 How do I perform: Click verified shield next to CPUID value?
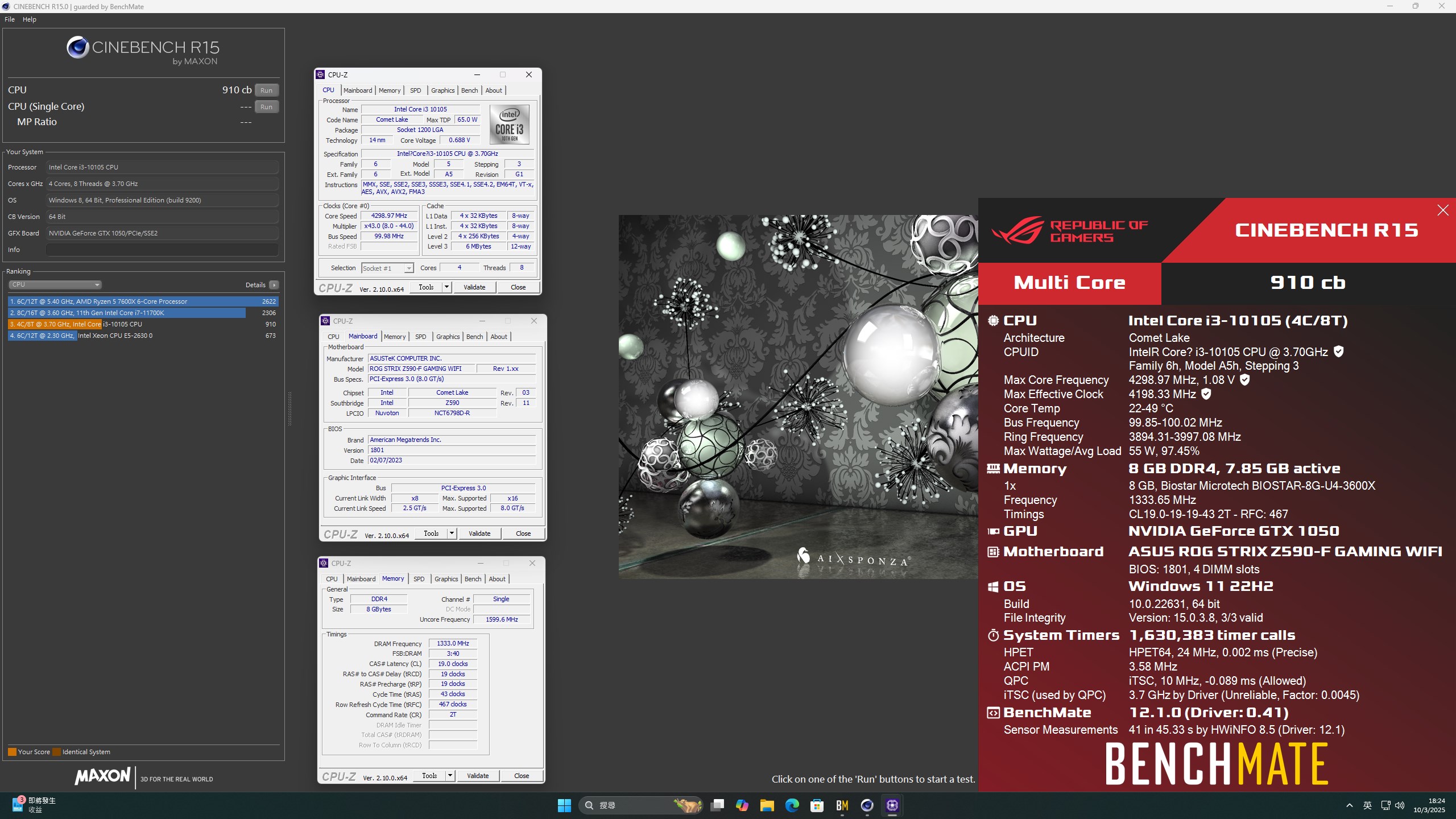[1339, 351]
